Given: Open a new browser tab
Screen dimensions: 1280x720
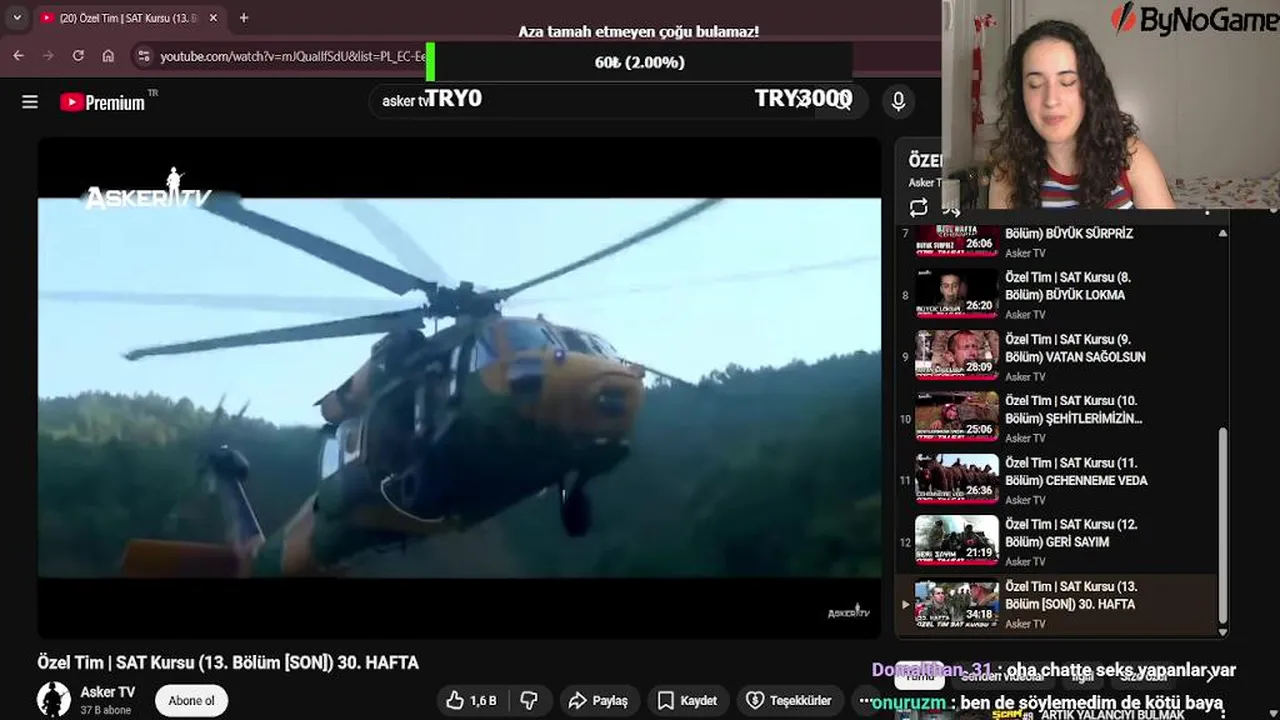Looking at the screenshot, I should click(244, 18).
